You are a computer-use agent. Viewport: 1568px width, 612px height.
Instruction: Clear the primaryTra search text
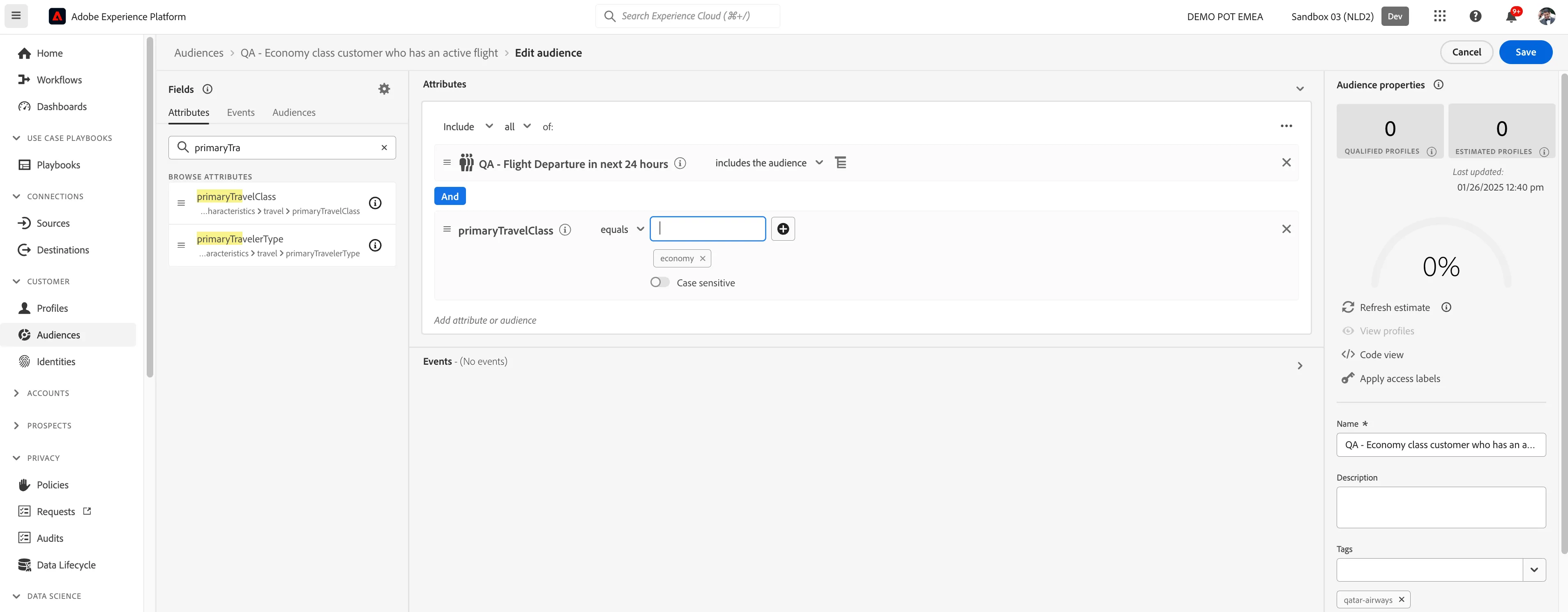pyautogui.click(x=384, y=147)
